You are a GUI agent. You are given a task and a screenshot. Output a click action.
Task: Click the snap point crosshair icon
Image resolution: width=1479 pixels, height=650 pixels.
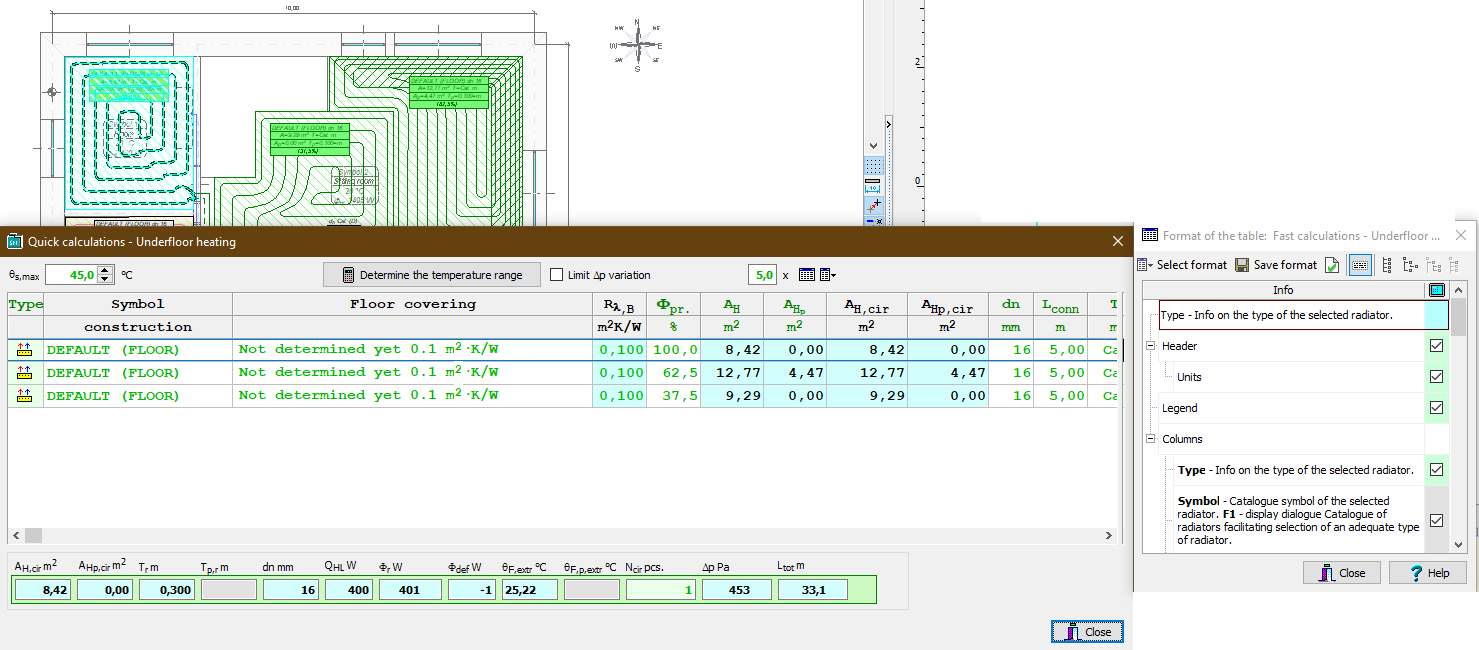click(873, 204)
